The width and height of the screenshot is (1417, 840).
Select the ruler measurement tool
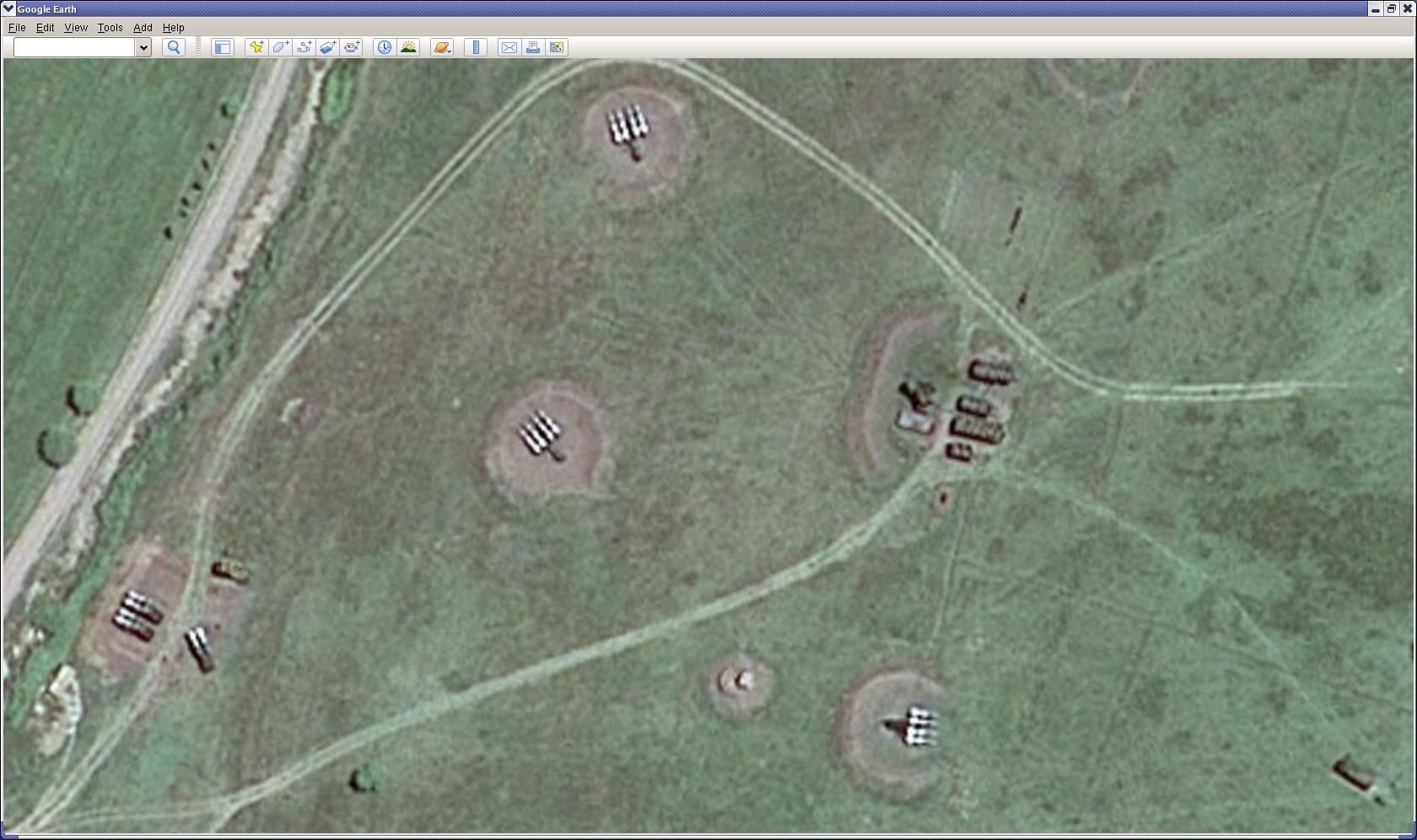tap(476, 47)
